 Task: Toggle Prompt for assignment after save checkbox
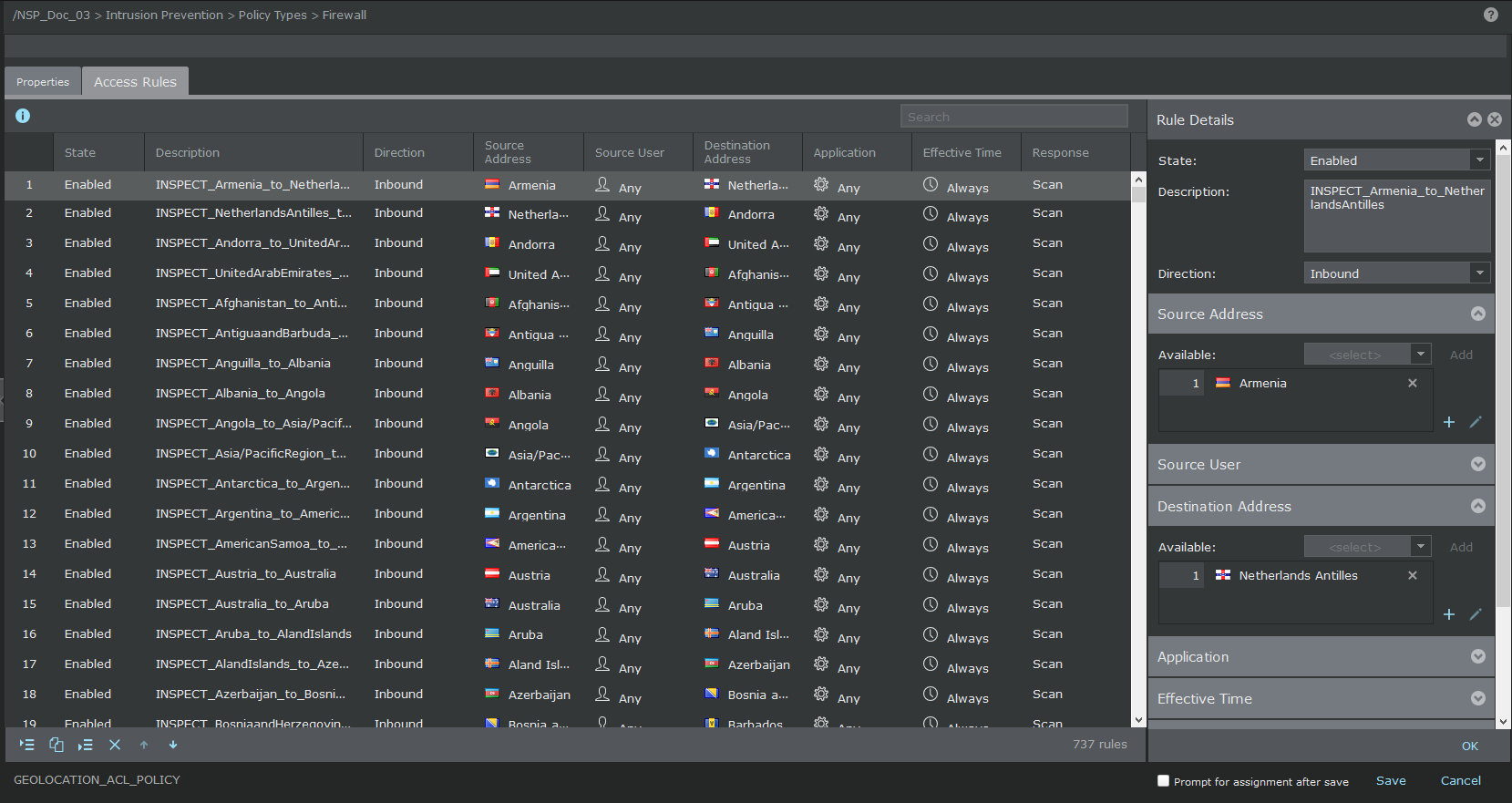click(x=1163, y=780)
